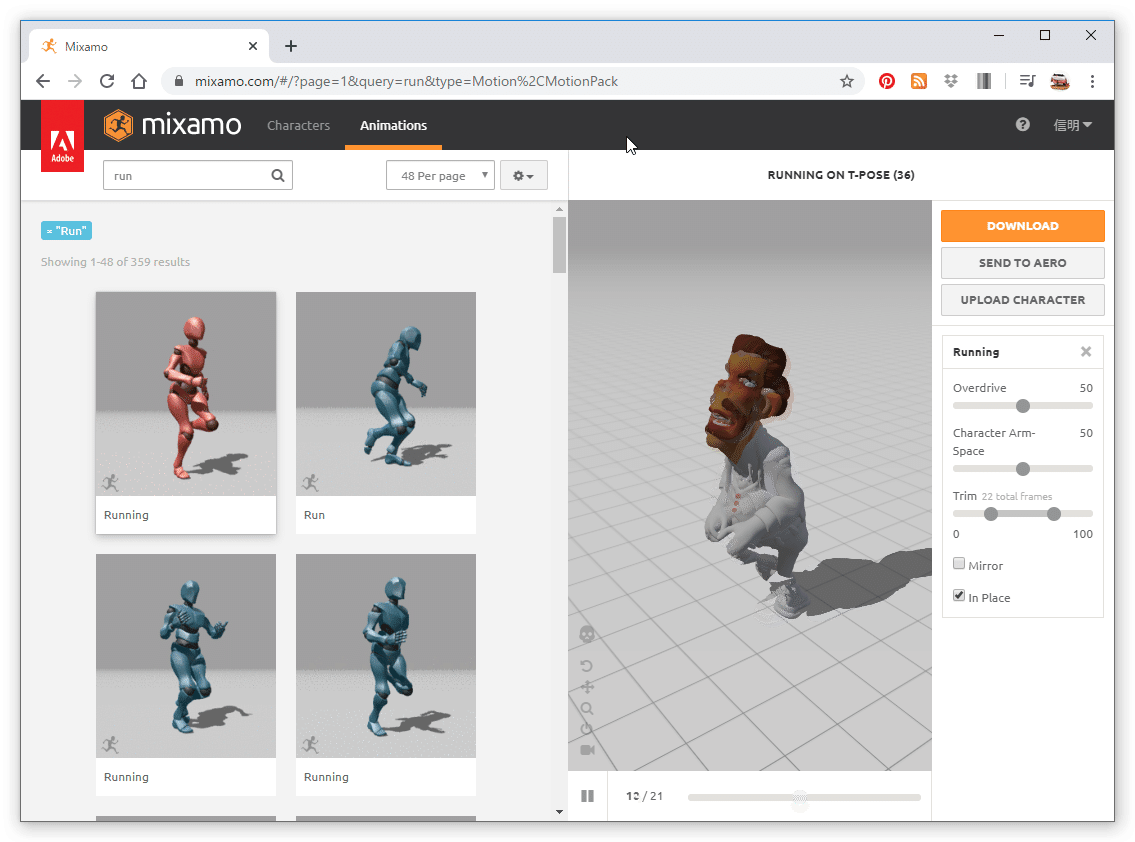
Task: Click the RSS feed extension icon
Action: [919, 81]
